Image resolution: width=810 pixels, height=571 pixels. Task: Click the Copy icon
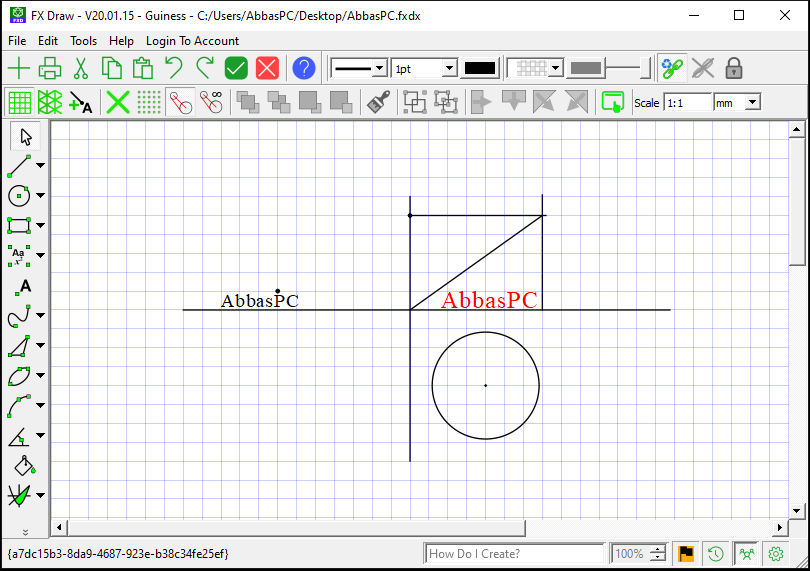112,68
